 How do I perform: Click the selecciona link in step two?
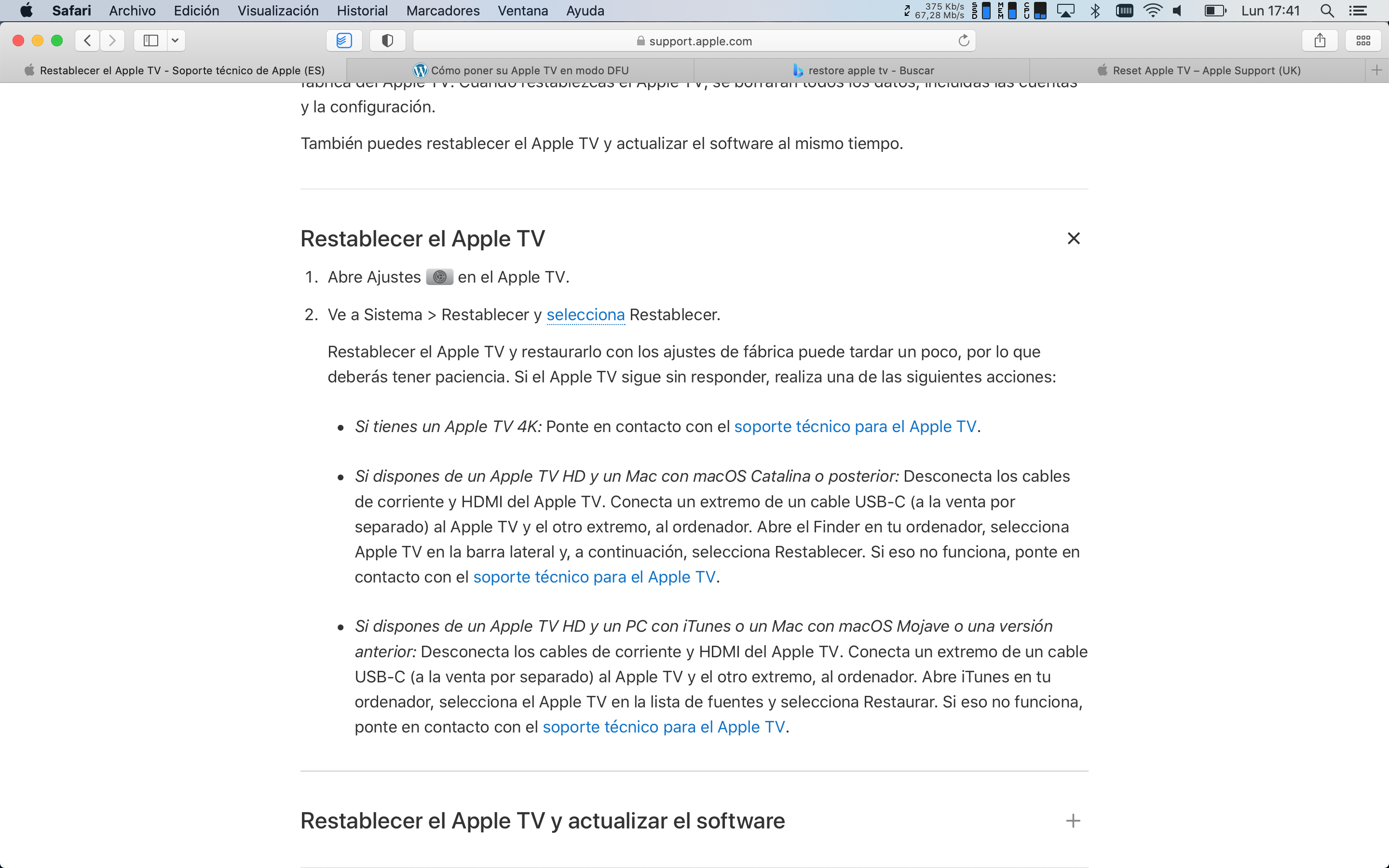click(586, 315)
